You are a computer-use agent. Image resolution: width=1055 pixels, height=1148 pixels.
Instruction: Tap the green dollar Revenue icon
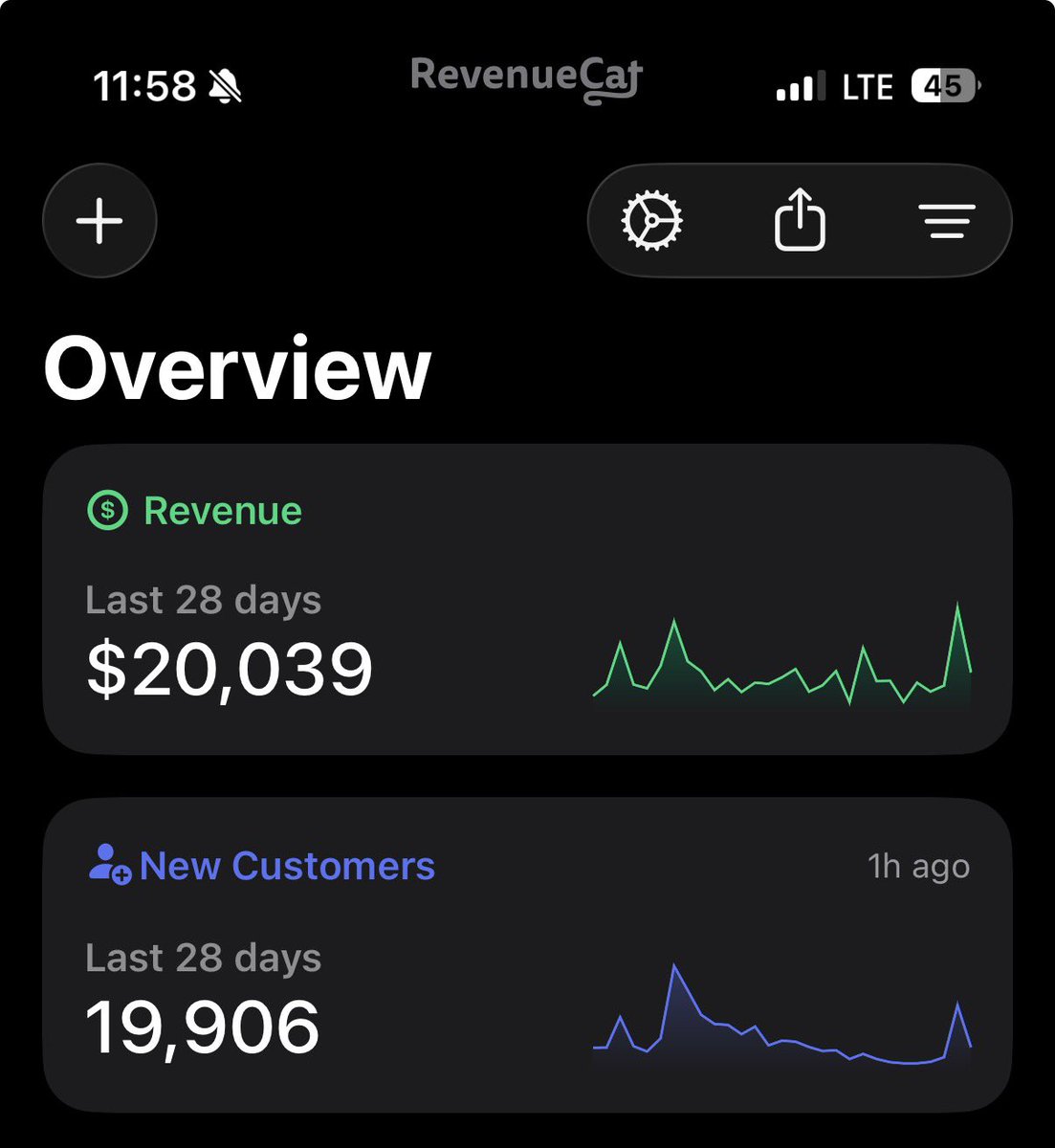[x=107, y=511]
